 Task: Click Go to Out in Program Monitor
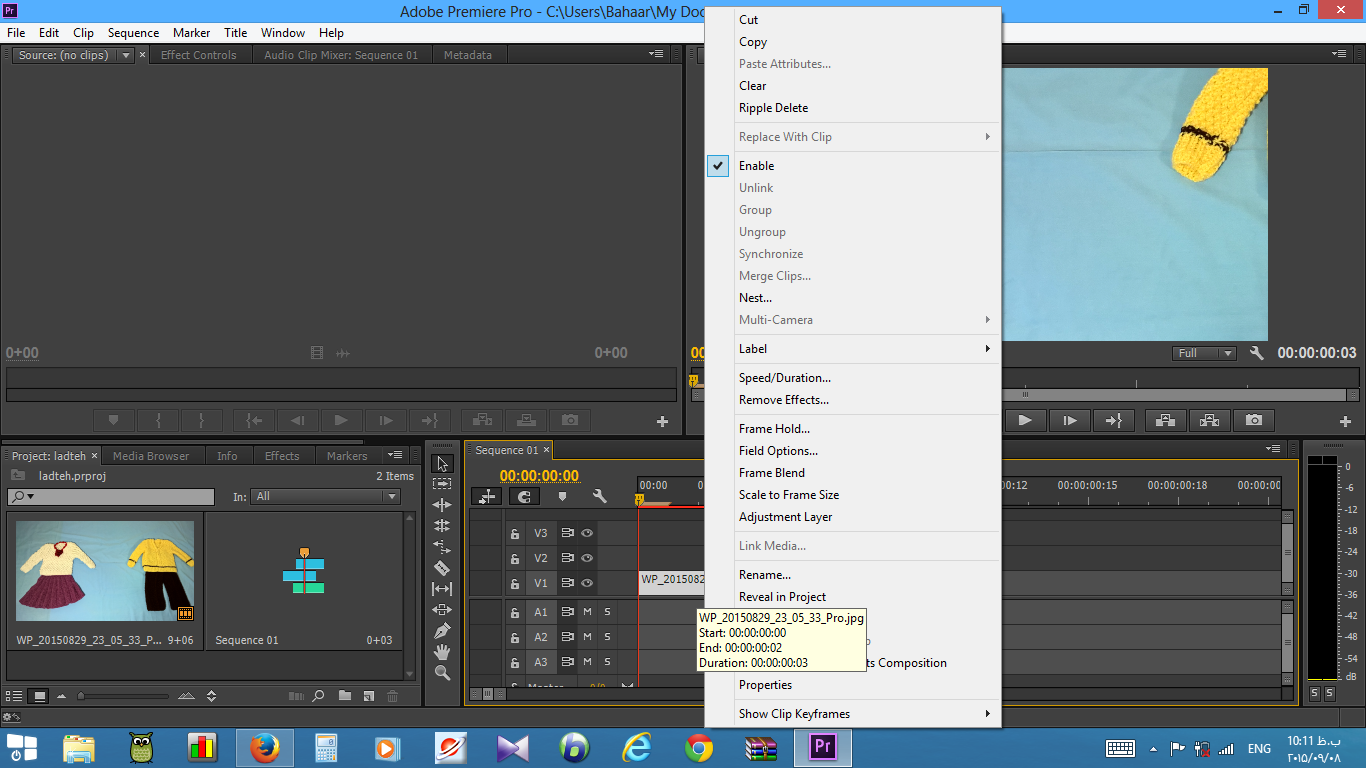click(x=1114, y=421)
